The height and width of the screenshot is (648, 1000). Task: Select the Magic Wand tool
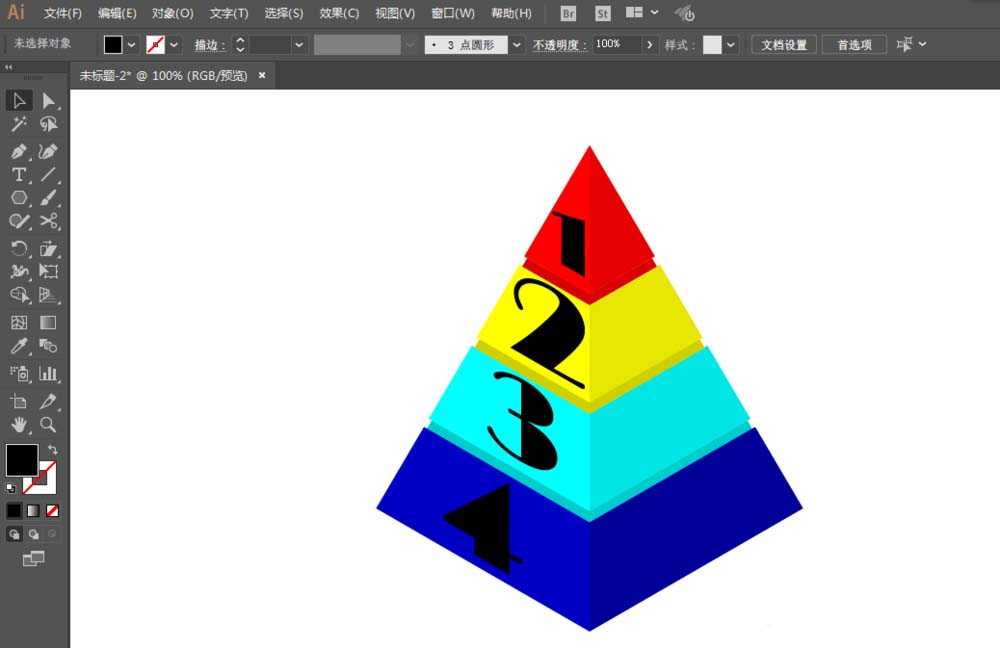click(x=18, y=124)
